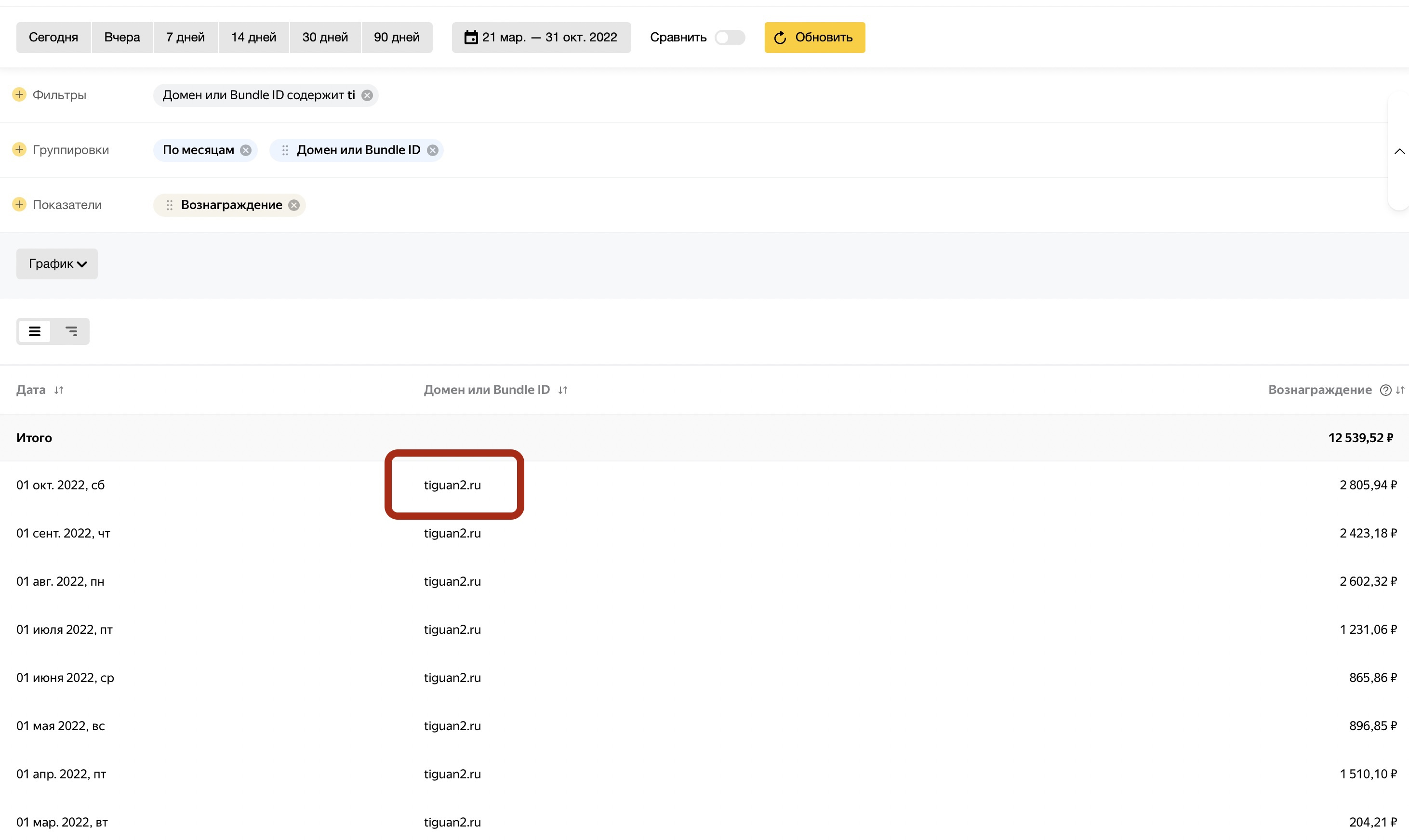Toggle the Сравнить switch
Image resolution: width=1409 pixels, height=840 pixels.
(730, 38)
